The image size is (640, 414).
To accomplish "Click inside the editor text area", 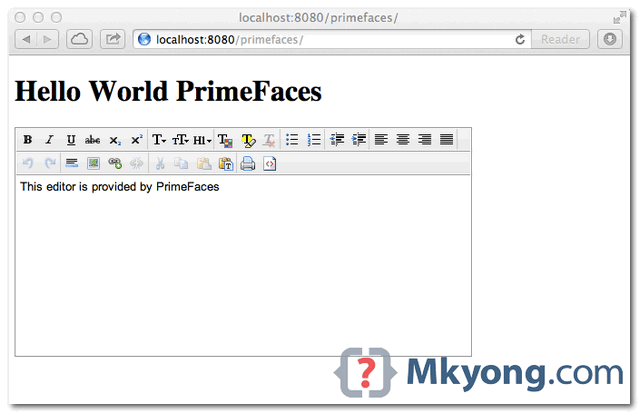I will 243,265.
